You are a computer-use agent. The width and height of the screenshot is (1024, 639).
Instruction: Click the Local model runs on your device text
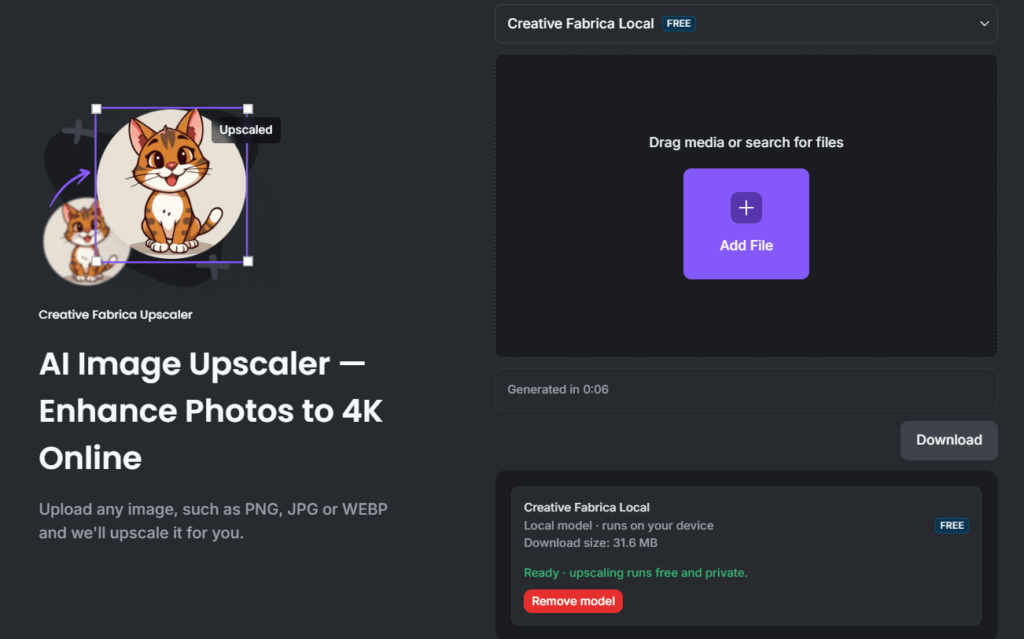click(618, 525)
